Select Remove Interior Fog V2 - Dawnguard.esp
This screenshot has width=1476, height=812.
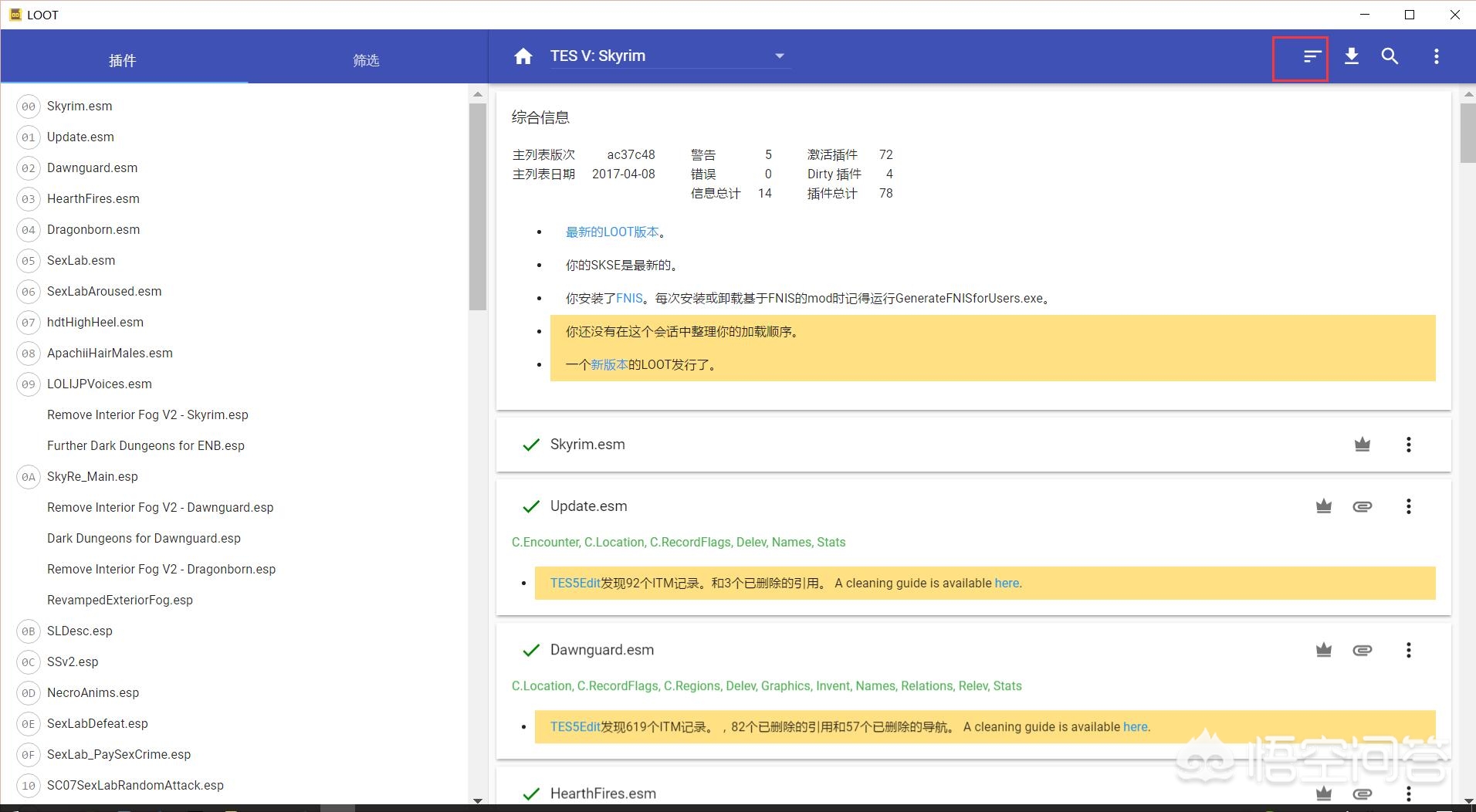coord(160,507)
